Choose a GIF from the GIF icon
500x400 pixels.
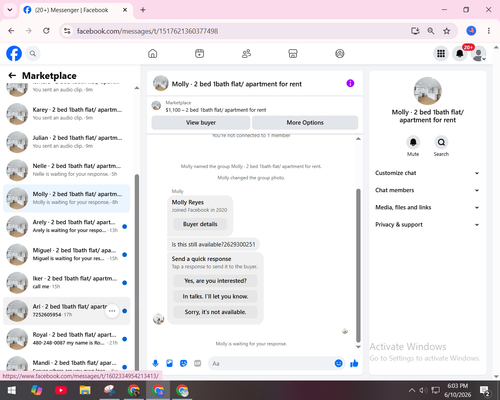[x=198, y=363]
